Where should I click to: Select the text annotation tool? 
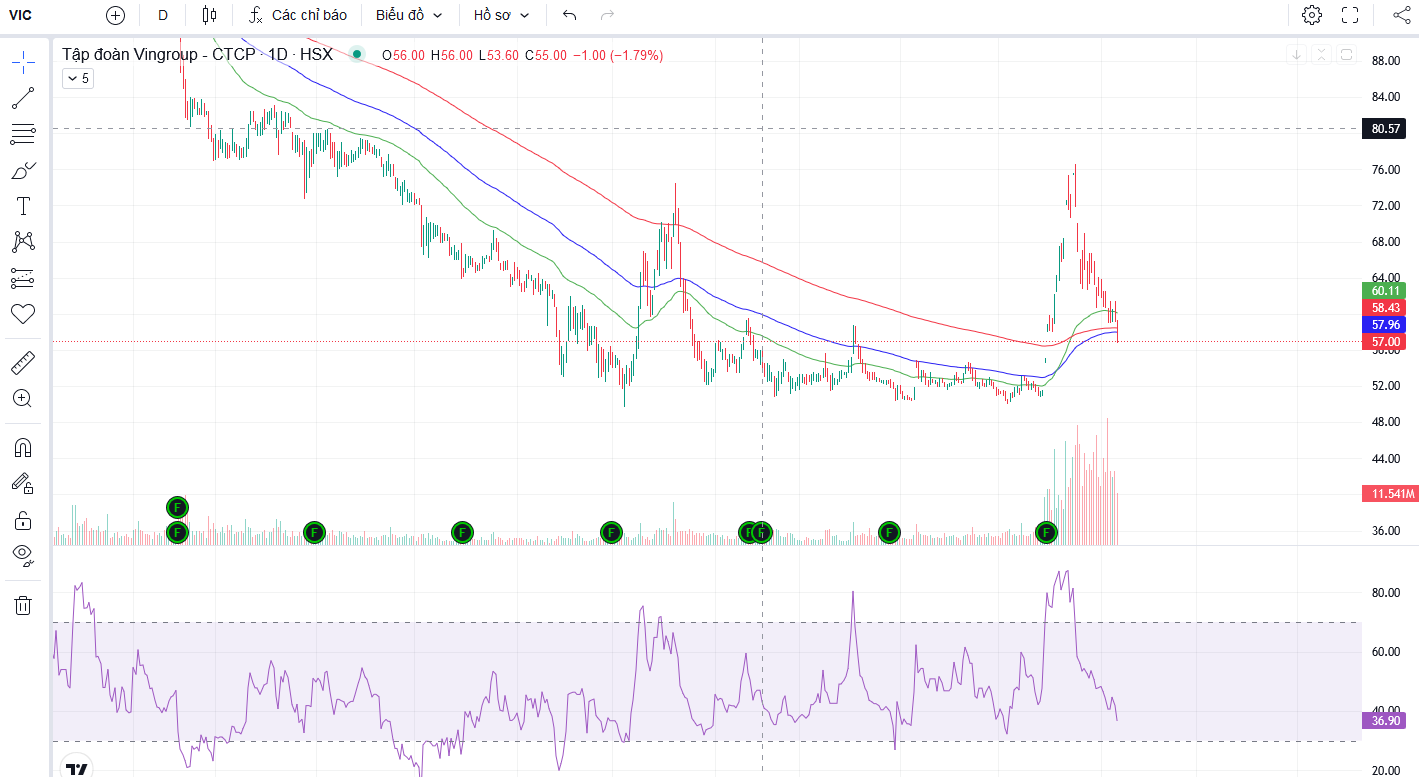[23, 206]
